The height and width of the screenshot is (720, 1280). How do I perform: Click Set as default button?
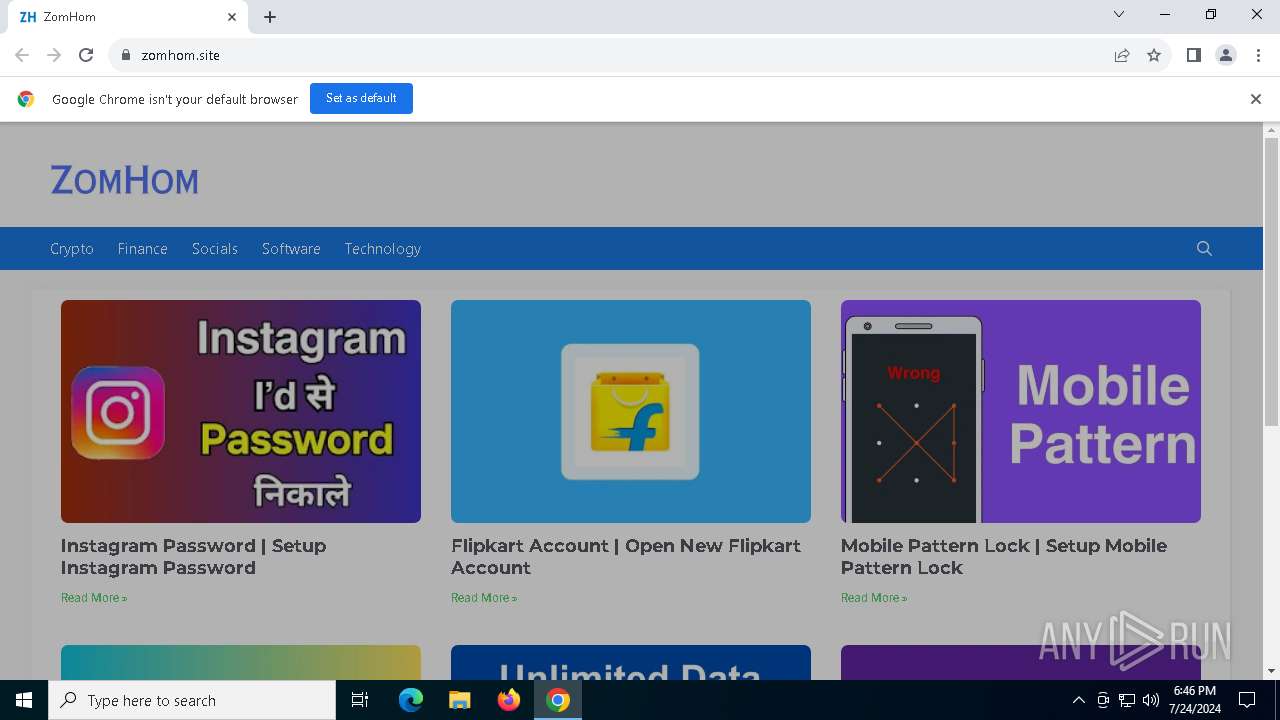[361, 98]
